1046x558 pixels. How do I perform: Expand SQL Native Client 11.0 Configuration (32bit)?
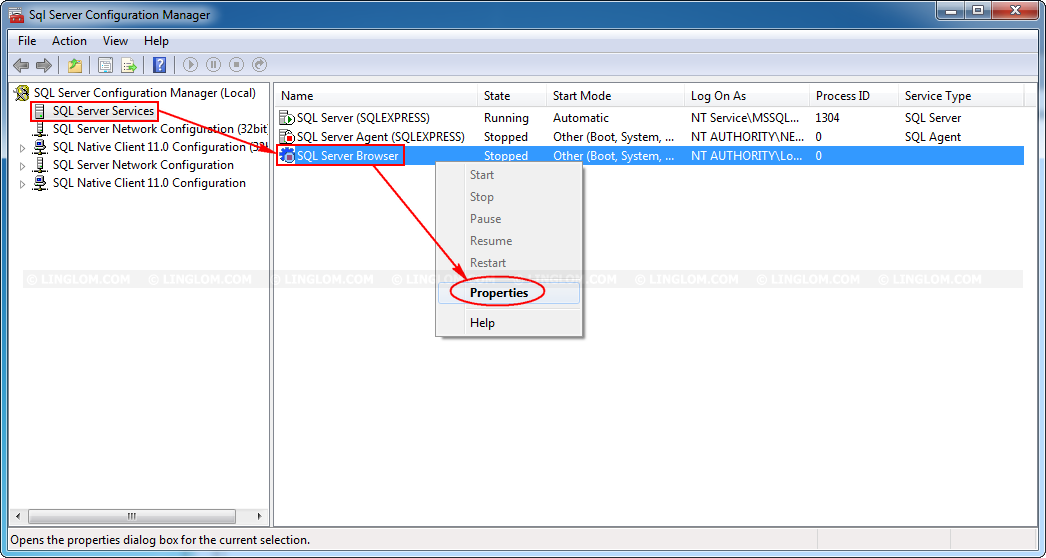point(22,148)
